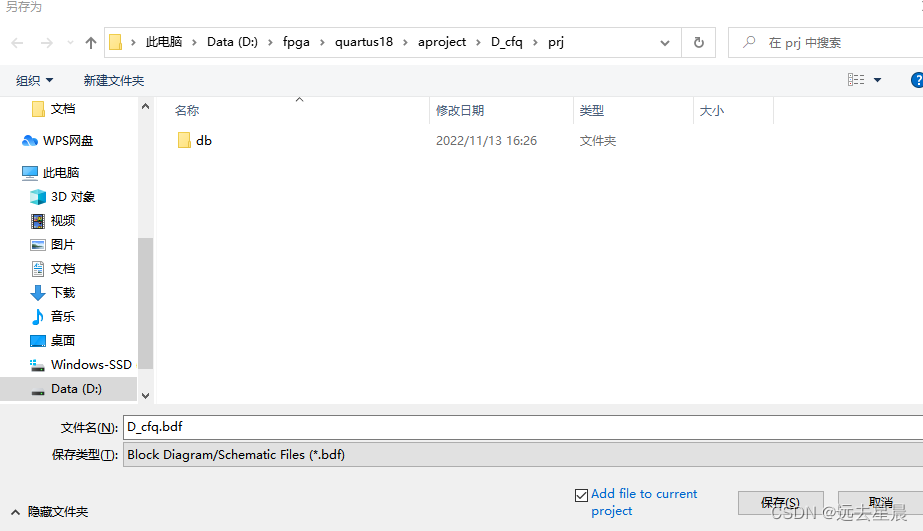This screenshot has width=923, height=531.
Task: Open 3D 对象 folder in sidebar
Action: [x=72, y=197]
